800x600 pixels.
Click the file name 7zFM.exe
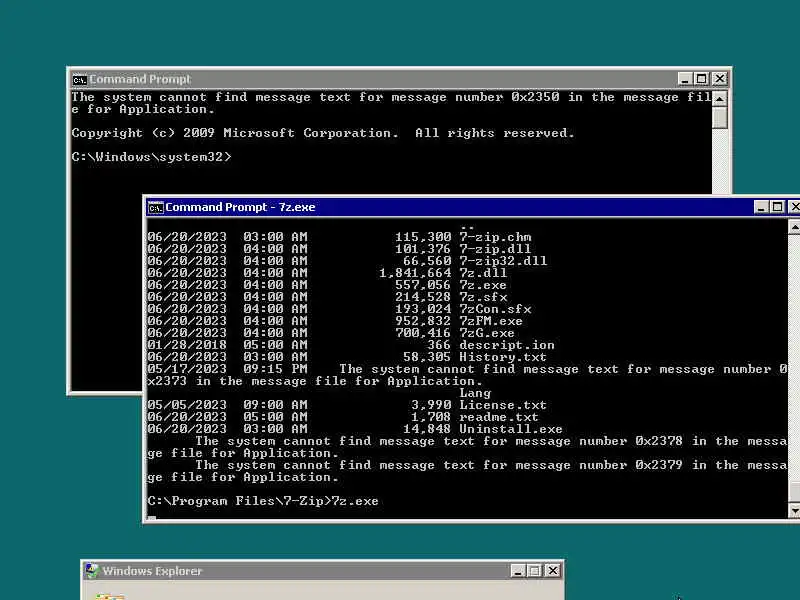point(491,321)
